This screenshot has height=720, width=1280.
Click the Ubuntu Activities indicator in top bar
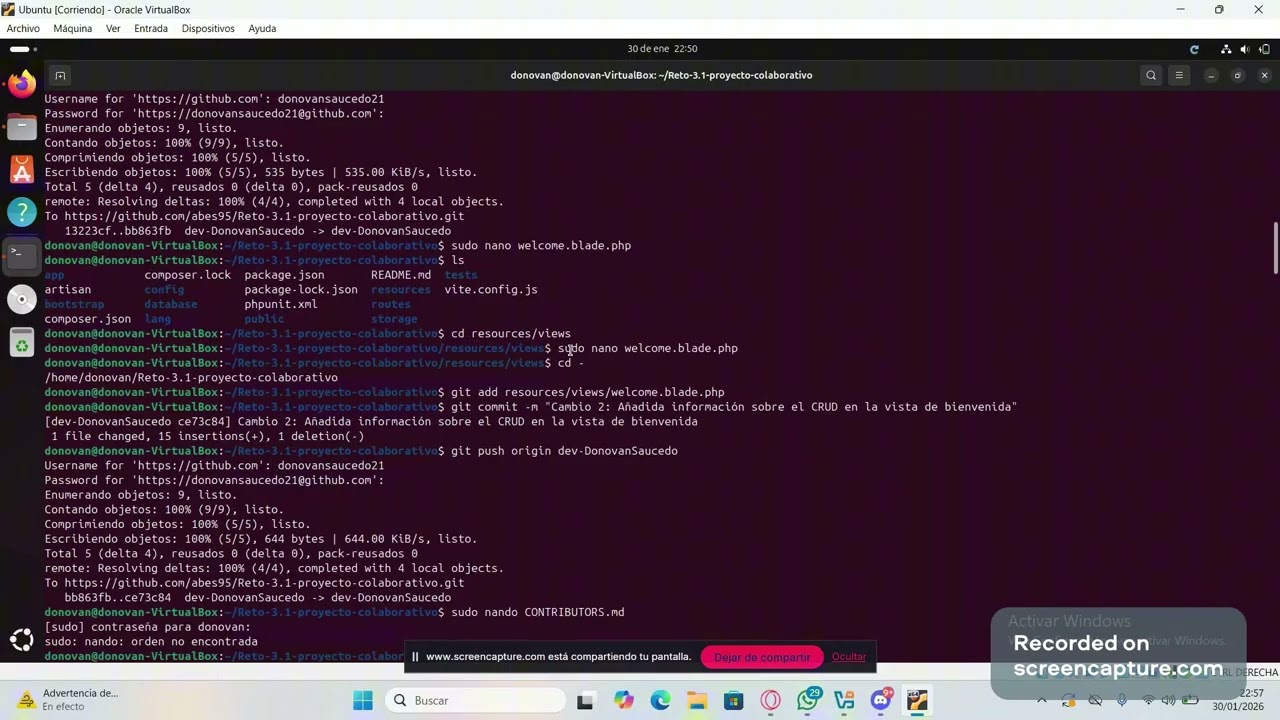pos(21,49)
